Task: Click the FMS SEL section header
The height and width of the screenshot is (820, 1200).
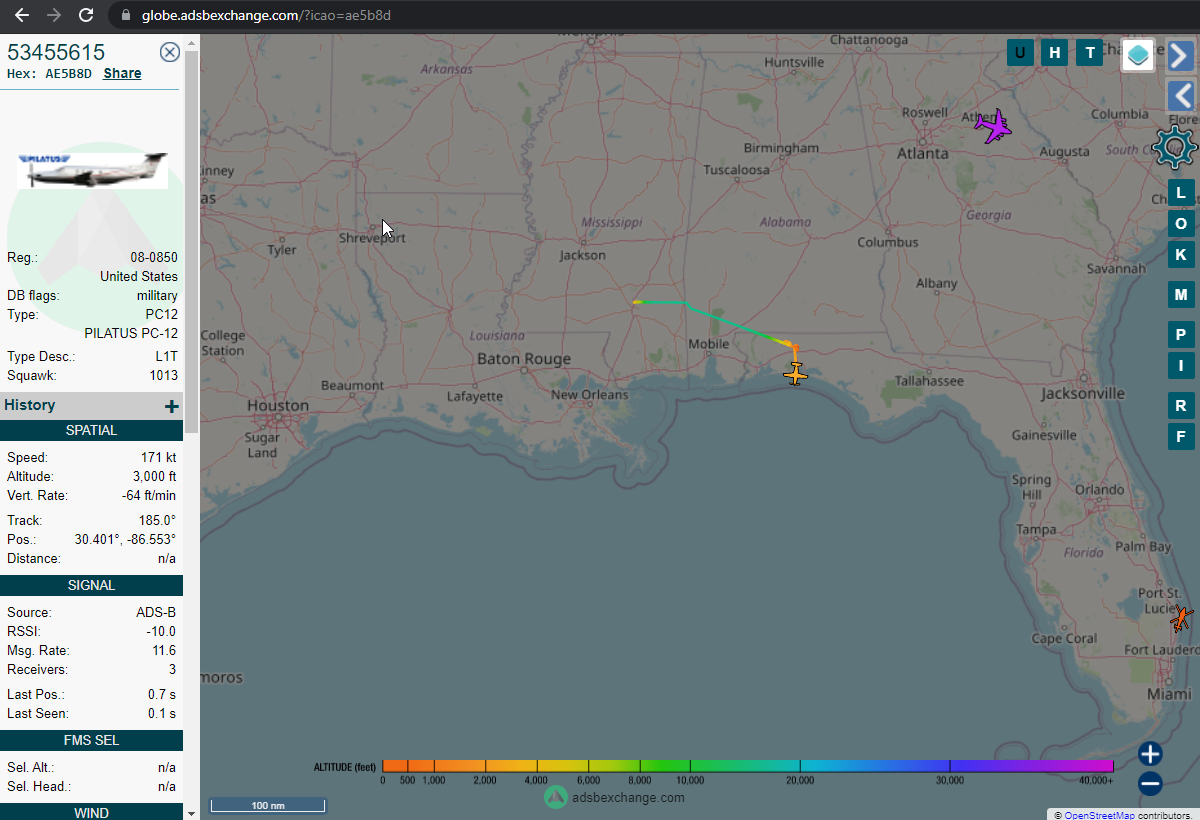Action: pos(91,740)
